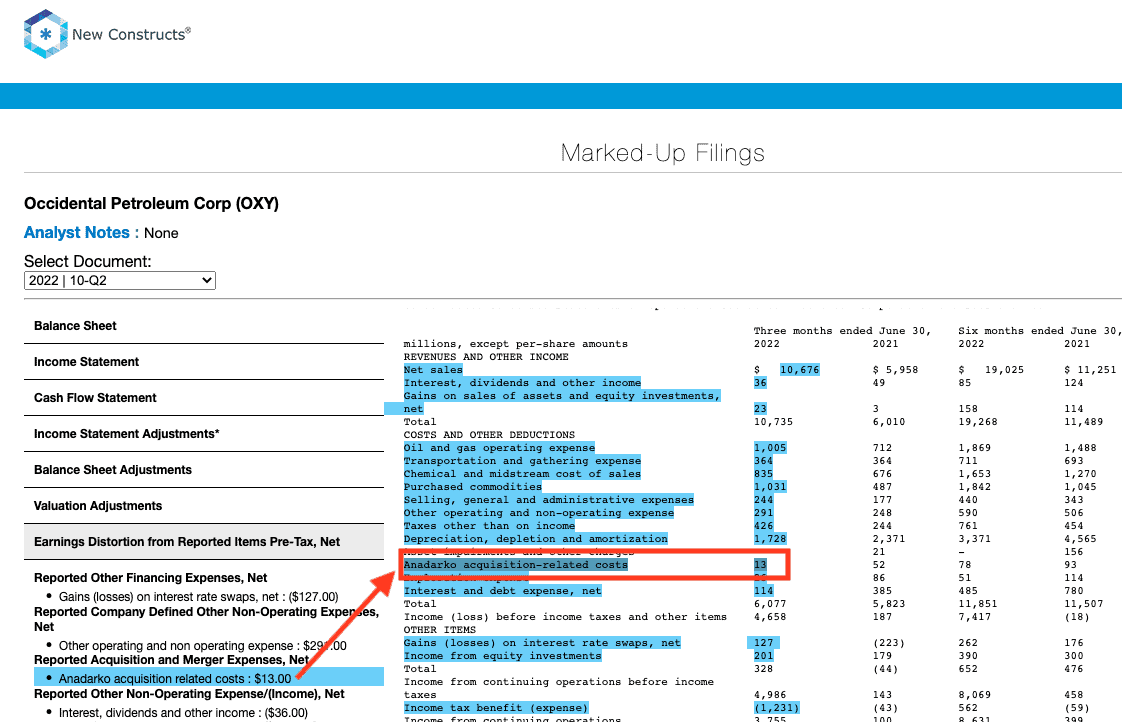
Task: Click the highlighted 127 swaps value
Action: (764, 643)
